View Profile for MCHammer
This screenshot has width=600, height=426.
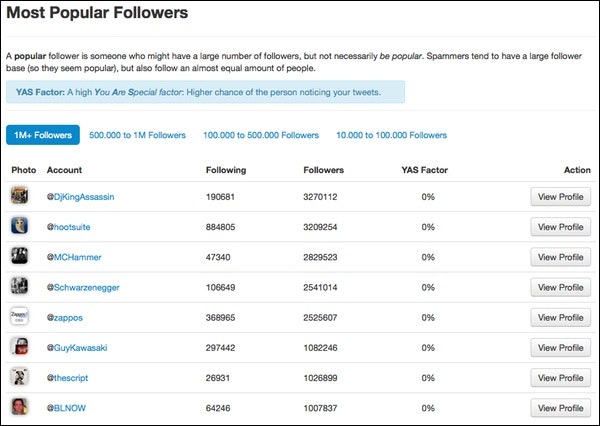[x=561, y=257]
